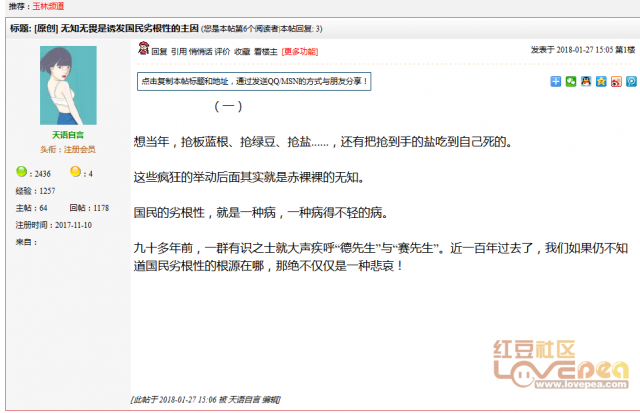640x413 pixels.
Task: Click 引用 to quote this post
Action: [x=178, y=52]
